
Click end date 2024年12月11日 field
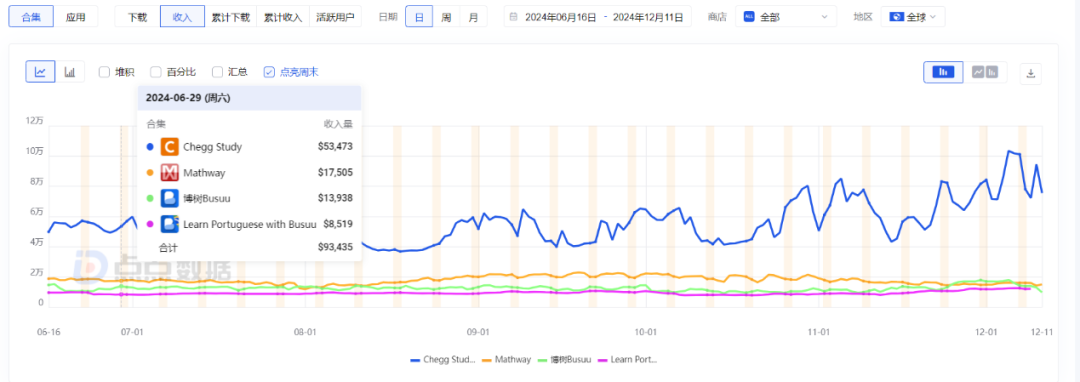click(x=647, y=17)
